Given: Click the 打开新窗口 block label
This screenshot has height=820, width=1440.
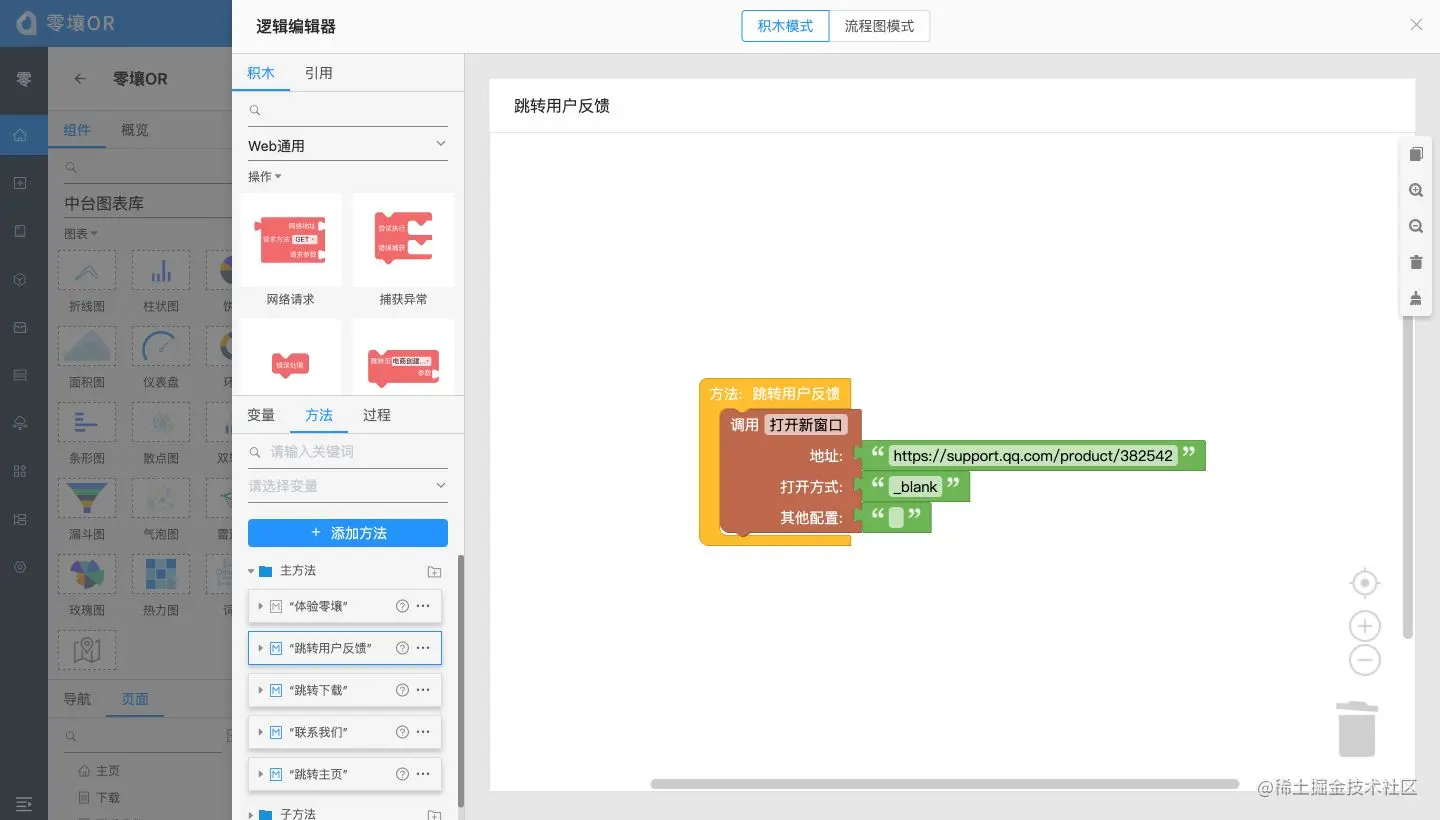Looking at the screenshot, I should click(806, 424).
